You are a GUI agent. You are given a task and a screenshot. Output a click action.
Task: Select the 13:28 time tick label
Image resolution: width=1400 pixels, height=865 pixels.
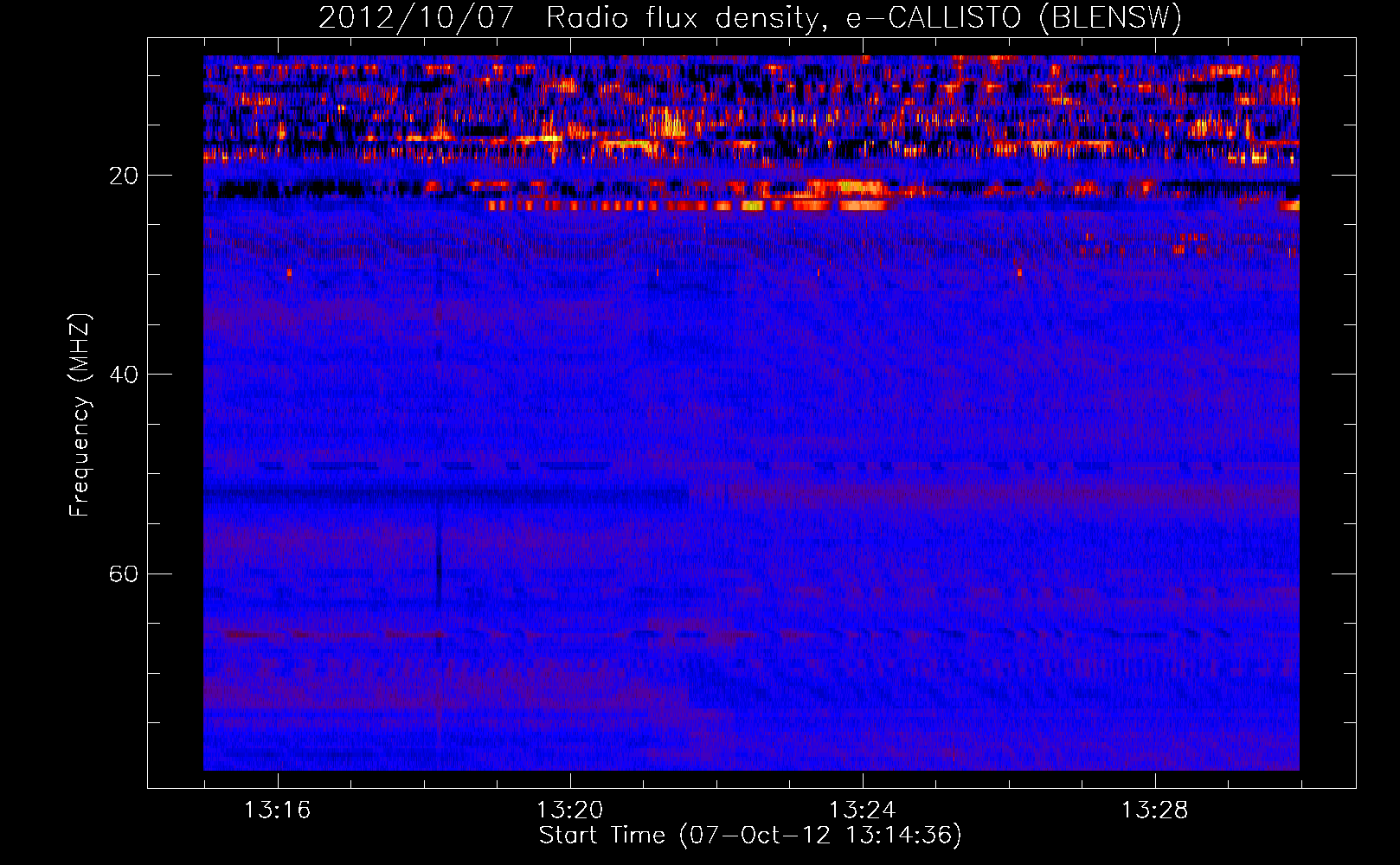(1154, 811)
